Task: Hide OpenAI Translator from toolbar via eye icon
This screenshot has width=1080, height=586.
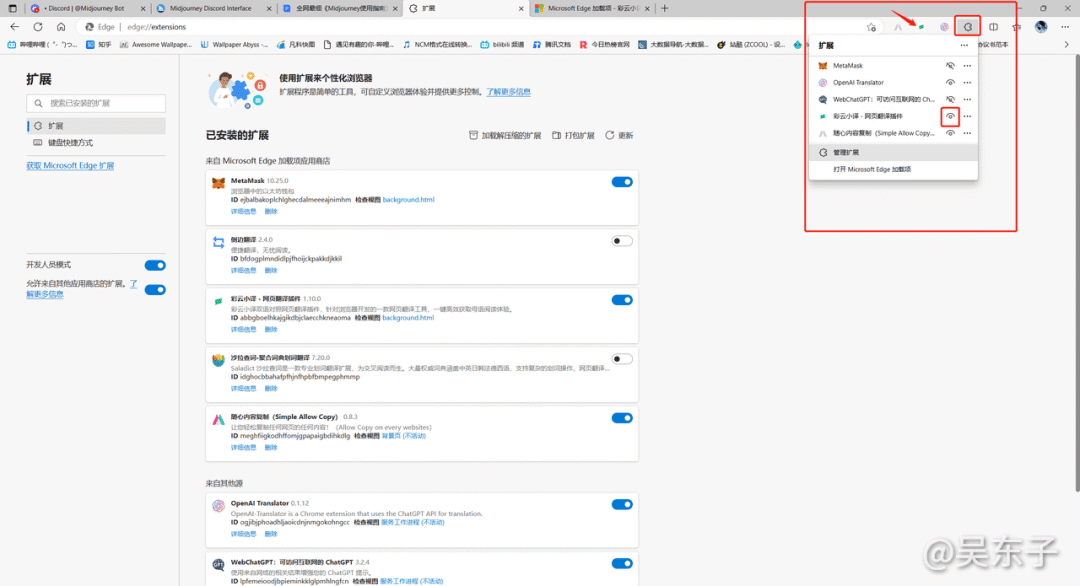Action: [950, 83]
